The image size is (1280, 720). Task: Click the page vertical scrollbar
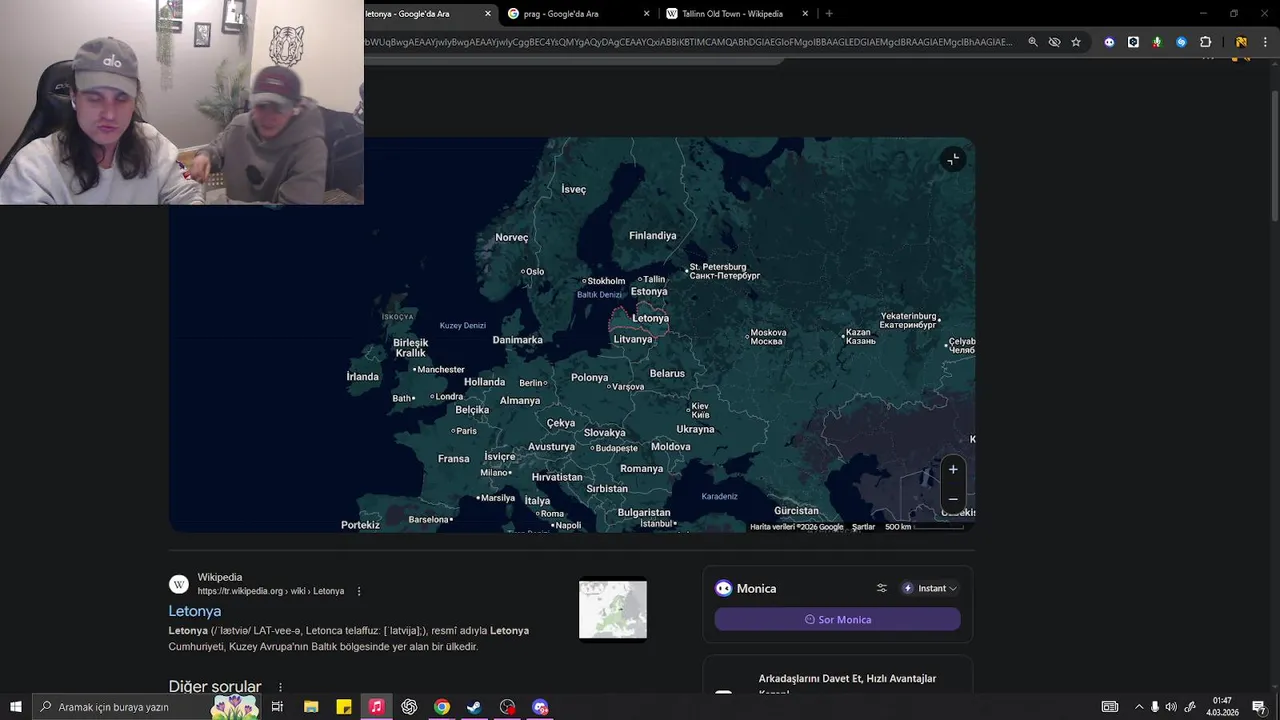click(x=1275, y=157)
